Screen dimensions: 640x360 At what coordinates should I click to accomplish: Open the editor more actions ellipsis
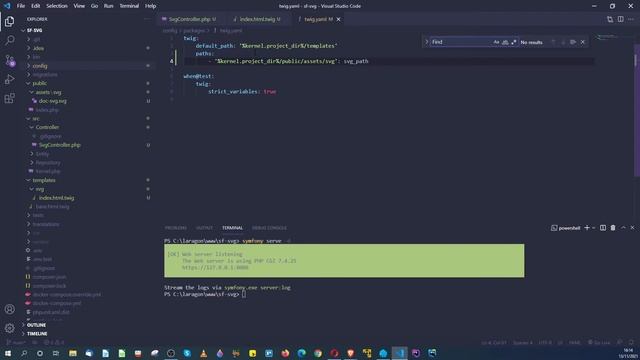(631, 19)
